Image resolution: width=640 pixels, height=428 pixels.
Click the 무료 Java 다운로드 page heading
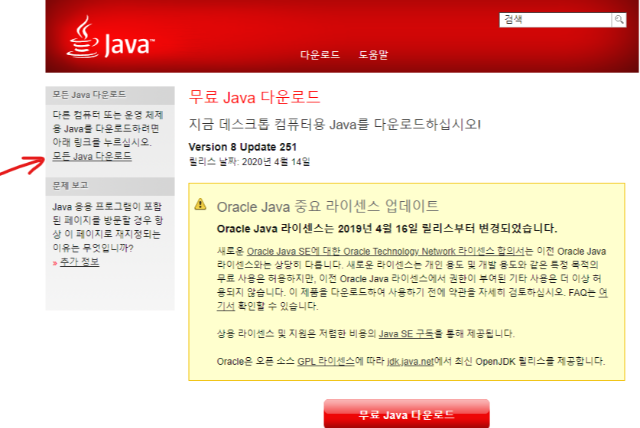coord(254,98)
